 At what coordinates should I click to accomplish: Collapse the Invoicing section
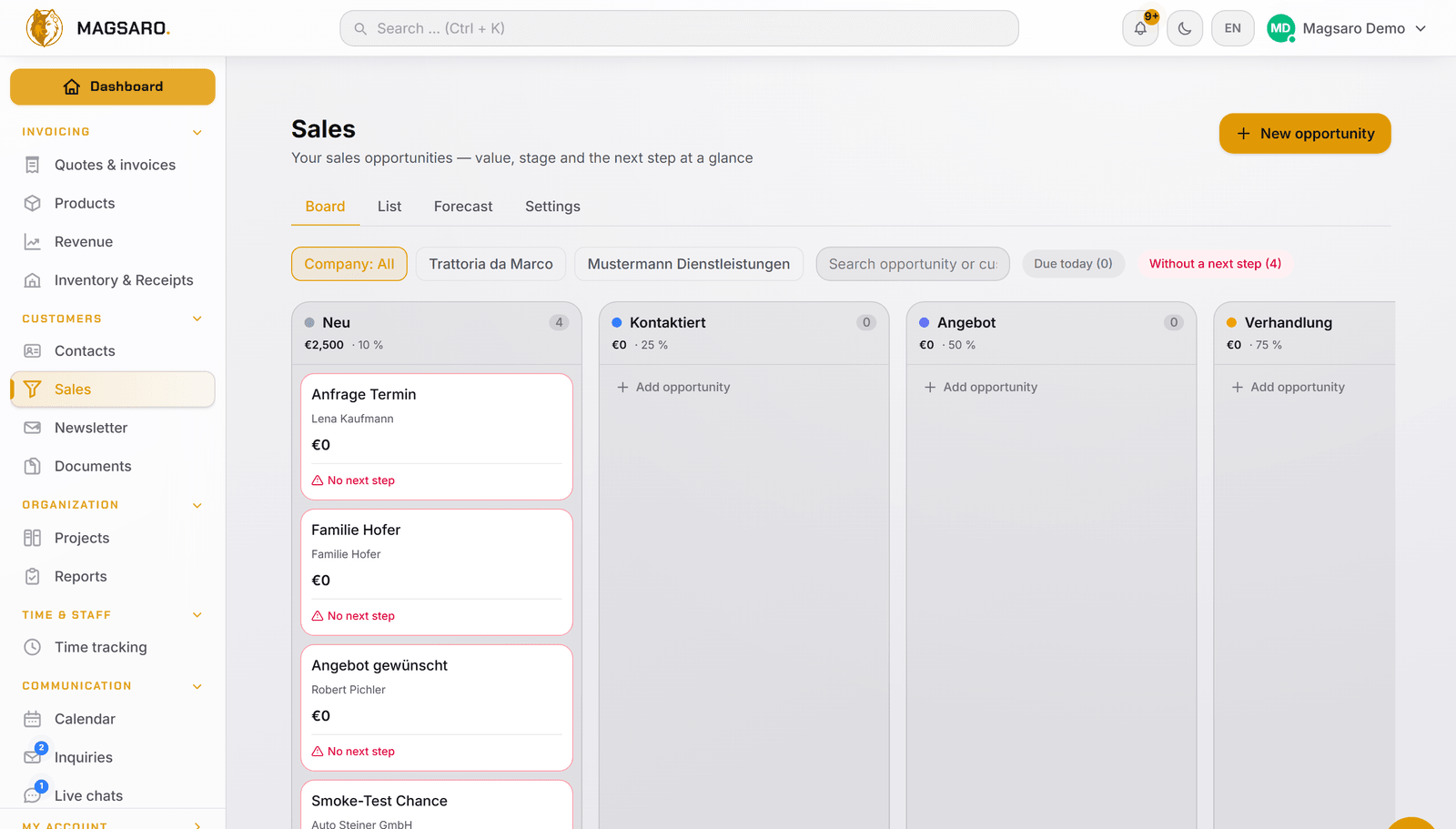point(197,132)
